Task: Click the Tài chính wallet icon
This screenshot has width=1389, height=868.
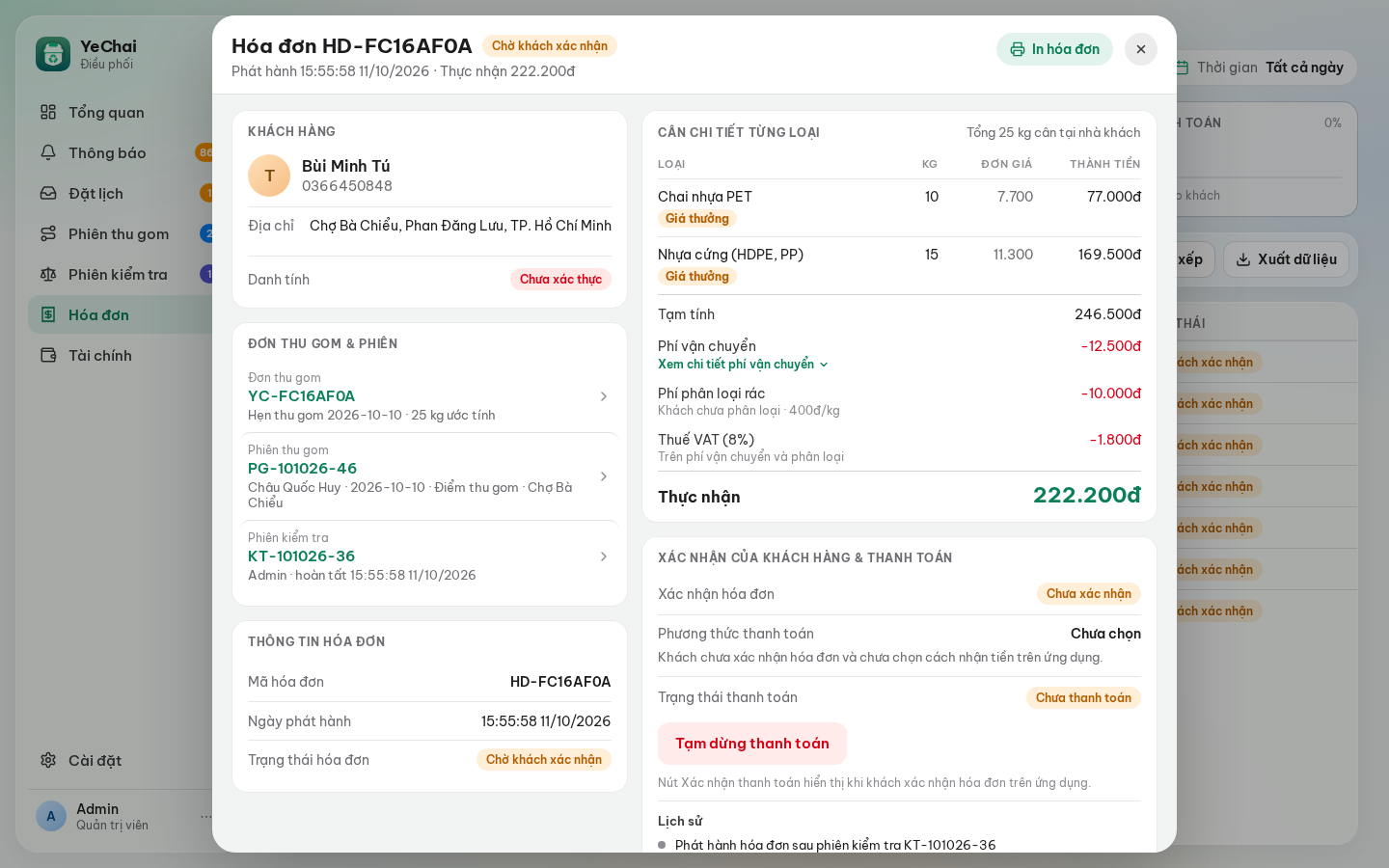Action: click(48, 355)
